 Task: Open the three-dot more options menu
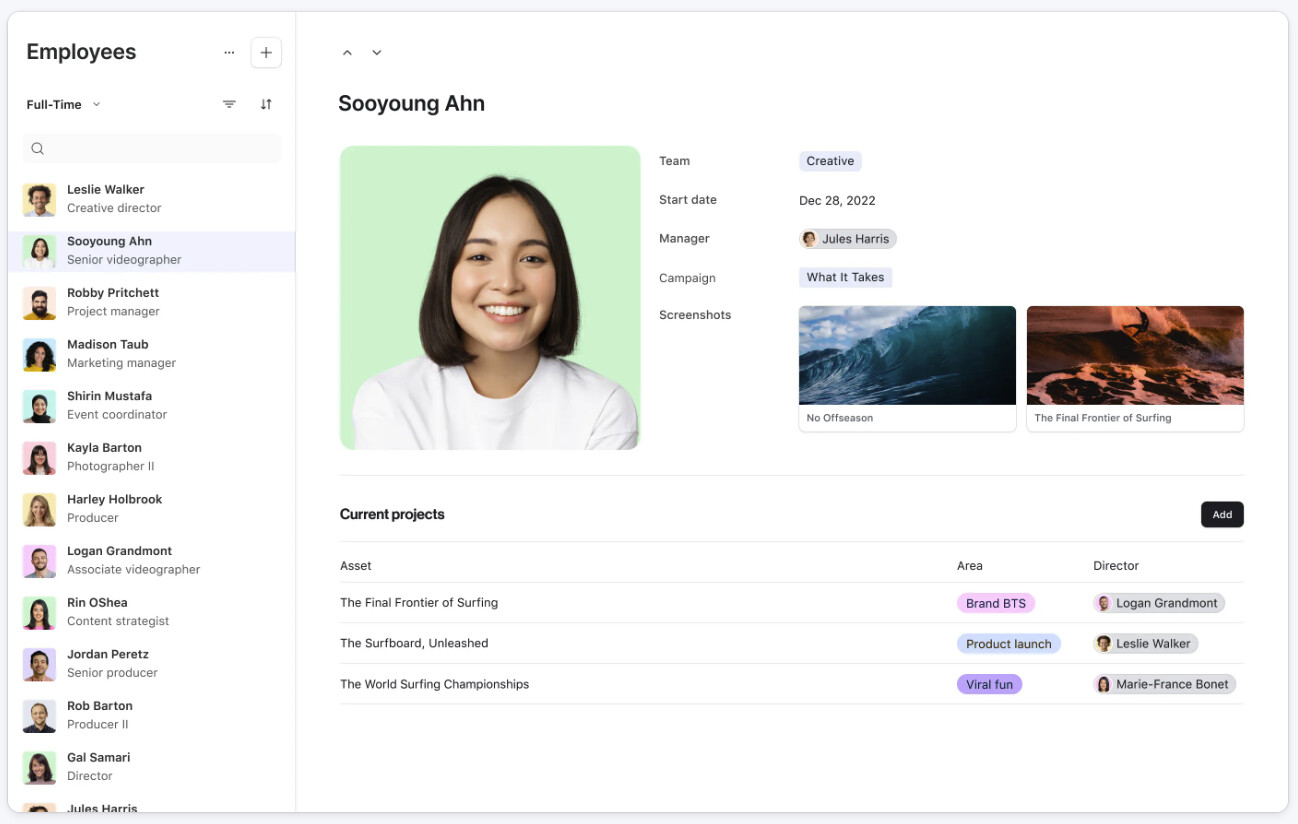229,53
